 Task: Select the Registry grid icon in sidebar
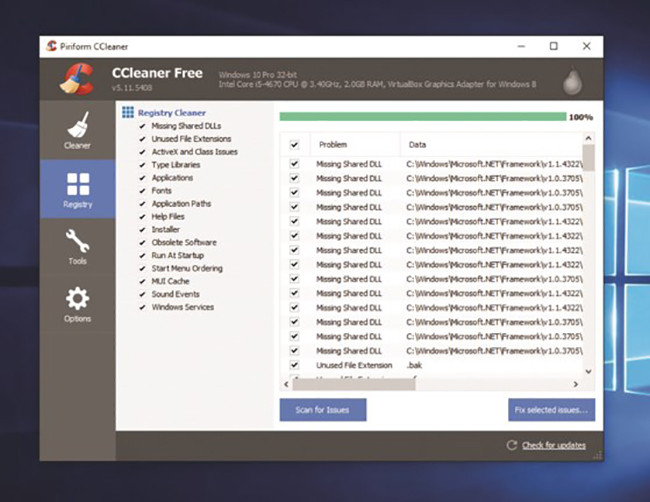pos(77,187)
